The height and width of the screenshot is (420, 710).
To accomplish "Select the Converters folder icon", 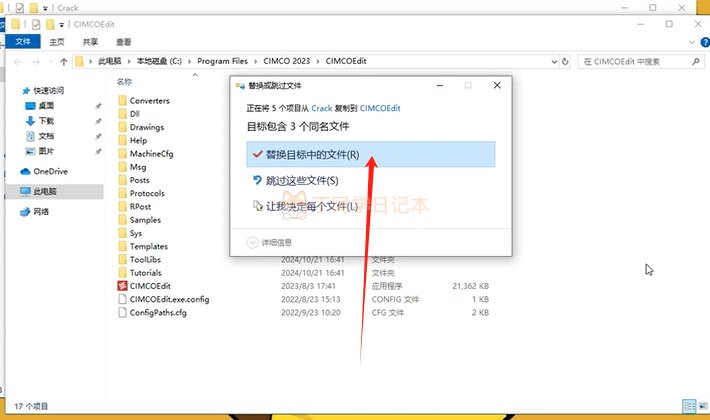I will 122,100.
